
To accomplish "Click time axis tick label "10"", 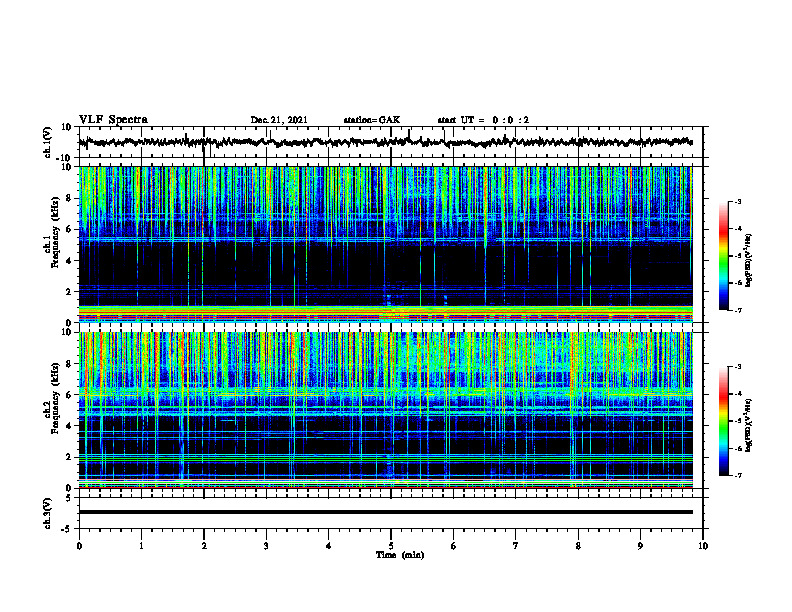I will point(703,546).
